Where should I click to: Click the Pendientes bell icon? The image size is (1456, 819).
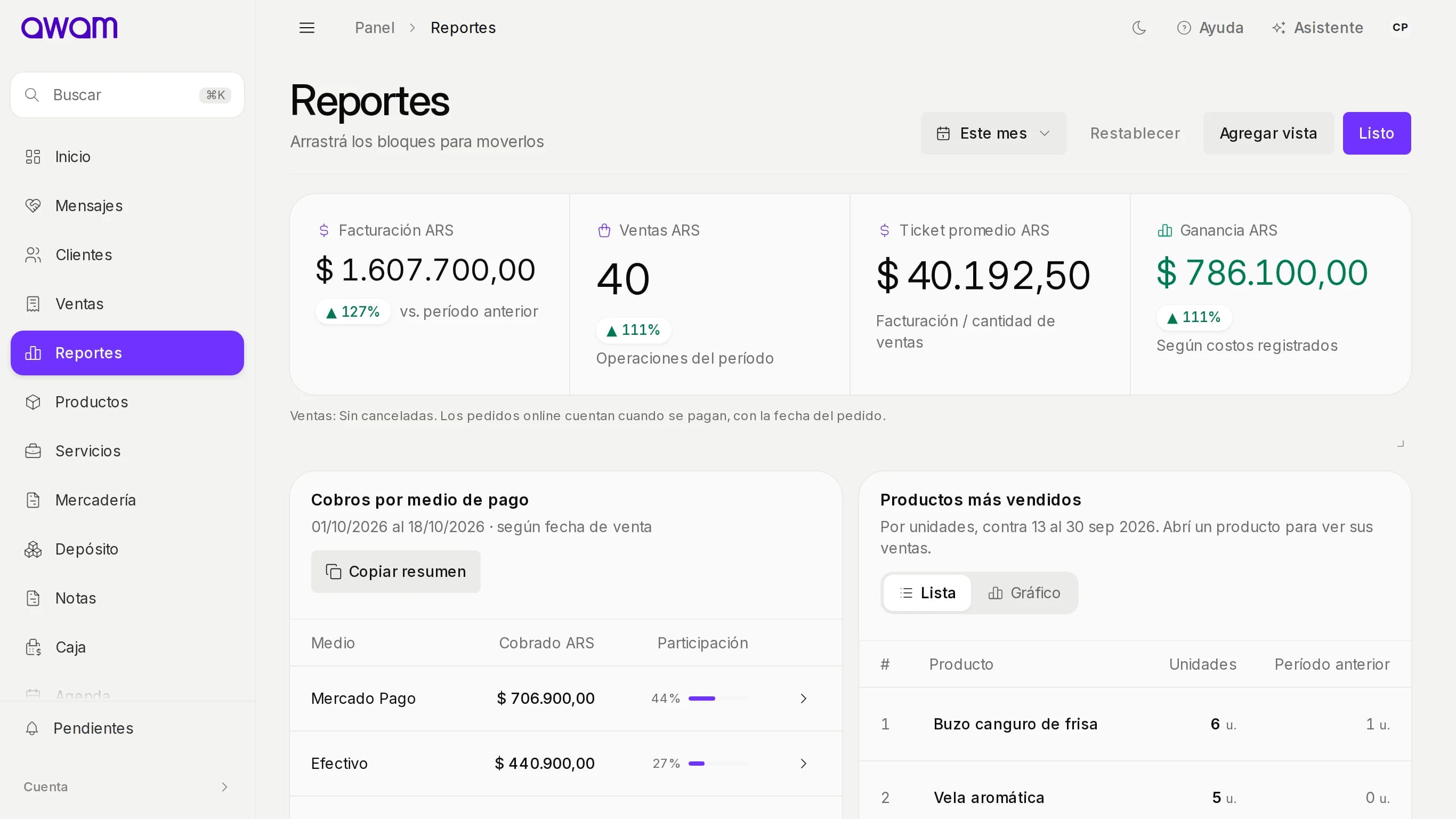[x=32, y=728]
